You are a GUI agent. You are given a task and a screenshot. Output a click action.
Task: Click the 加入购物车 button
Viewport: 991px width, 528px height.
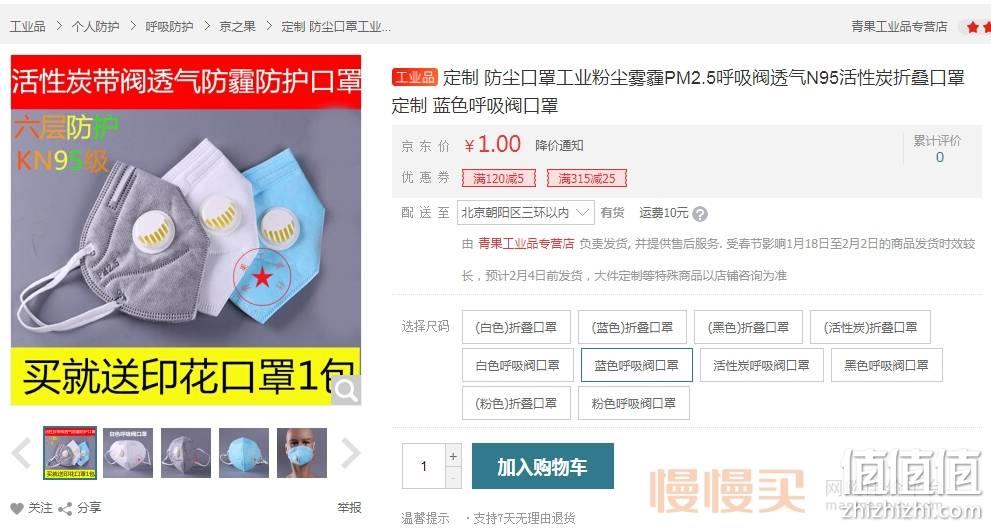pyautogui.click(x=543, y=466)
